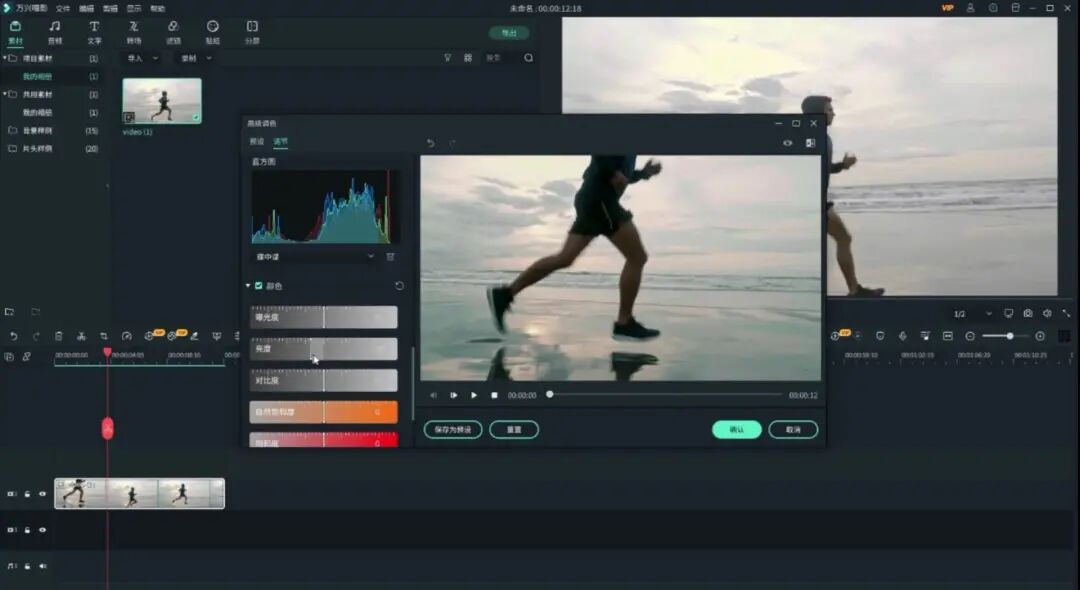Click the media filter funnel icon
The width and height of the screenshot is (1080, 590).
pyautogui.click(x=448, y=58)
